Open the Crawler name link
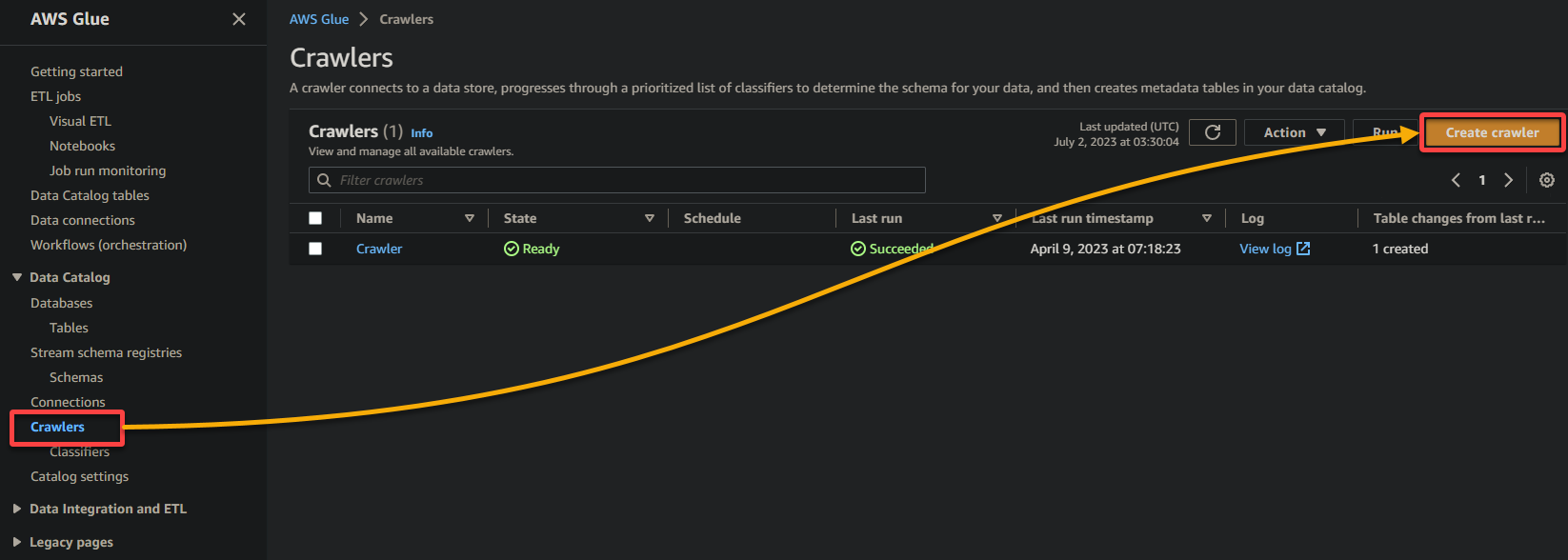The height and width of the screenshot is (560, 1568). click(379, 249)
